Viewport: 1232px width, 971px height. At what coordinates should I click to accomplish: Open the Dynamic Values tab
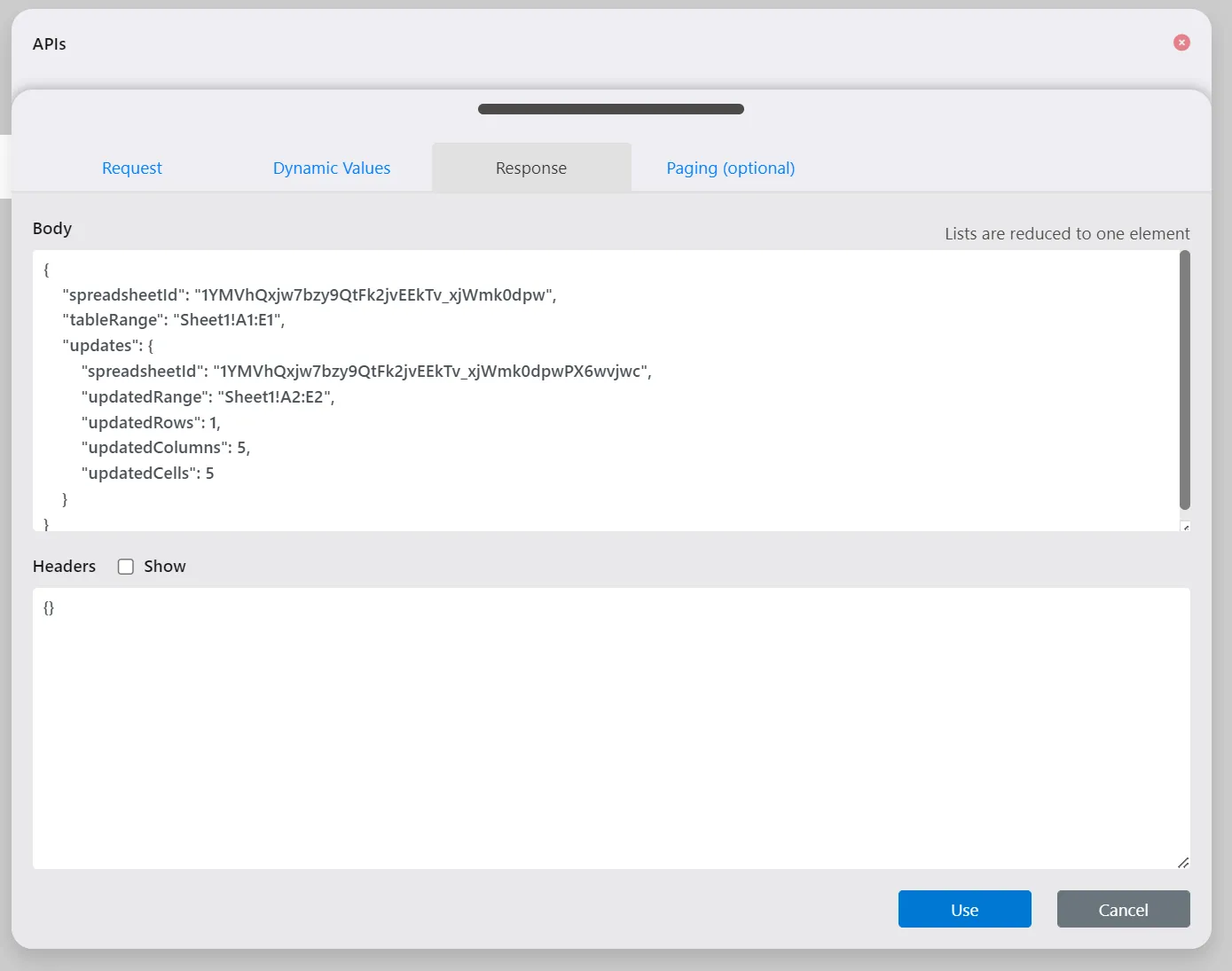[x=332, y=168]
